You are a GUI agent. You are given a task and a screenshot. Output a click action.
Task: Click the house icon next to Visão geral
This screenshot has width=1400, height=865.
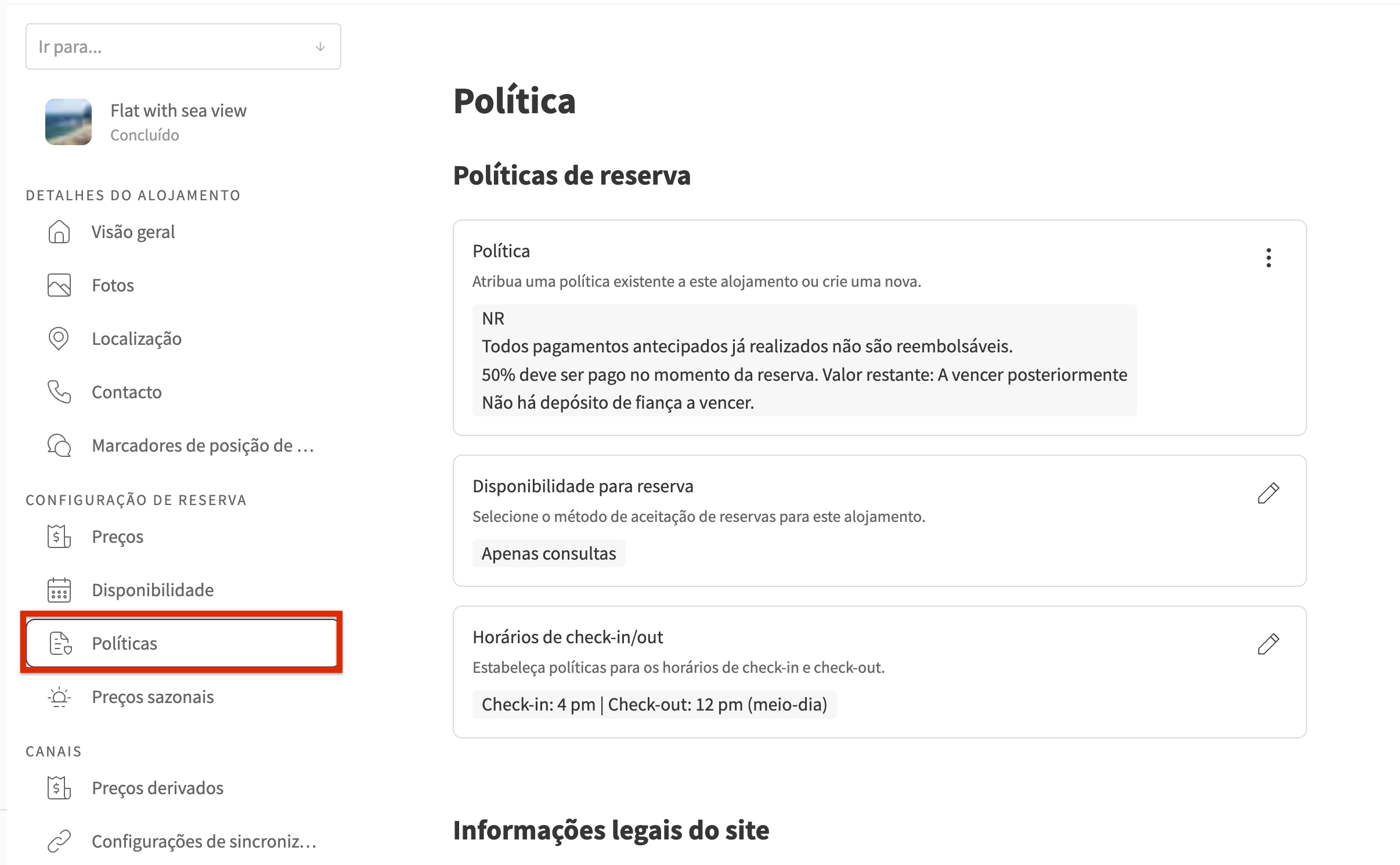59,232
